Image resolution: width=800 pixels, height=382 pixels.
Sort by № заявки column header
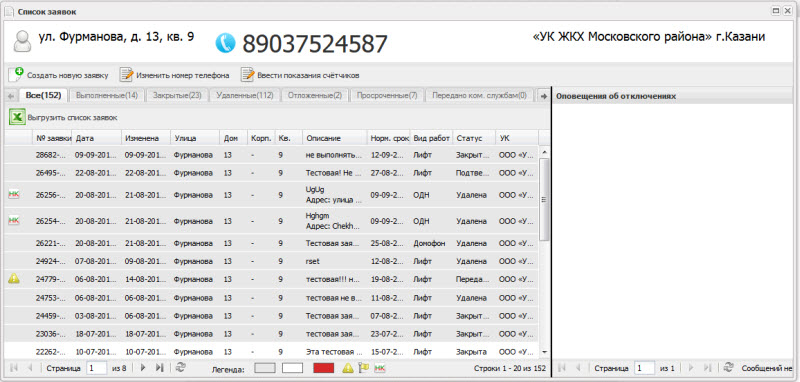pyautogui.click(x=53, y=138)
